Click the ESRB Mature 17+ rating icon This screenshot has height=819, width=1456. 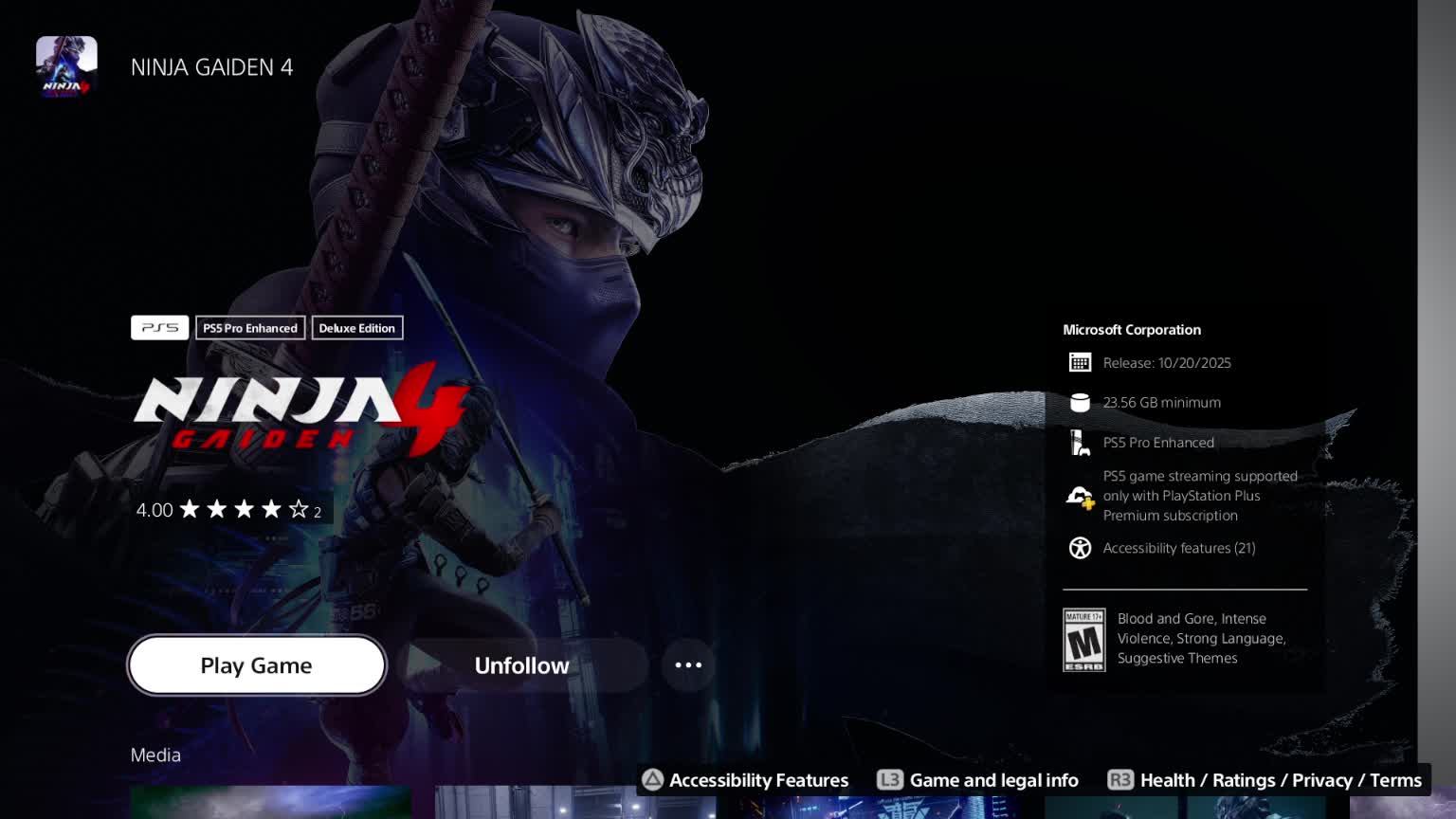tap(1084, 640)
